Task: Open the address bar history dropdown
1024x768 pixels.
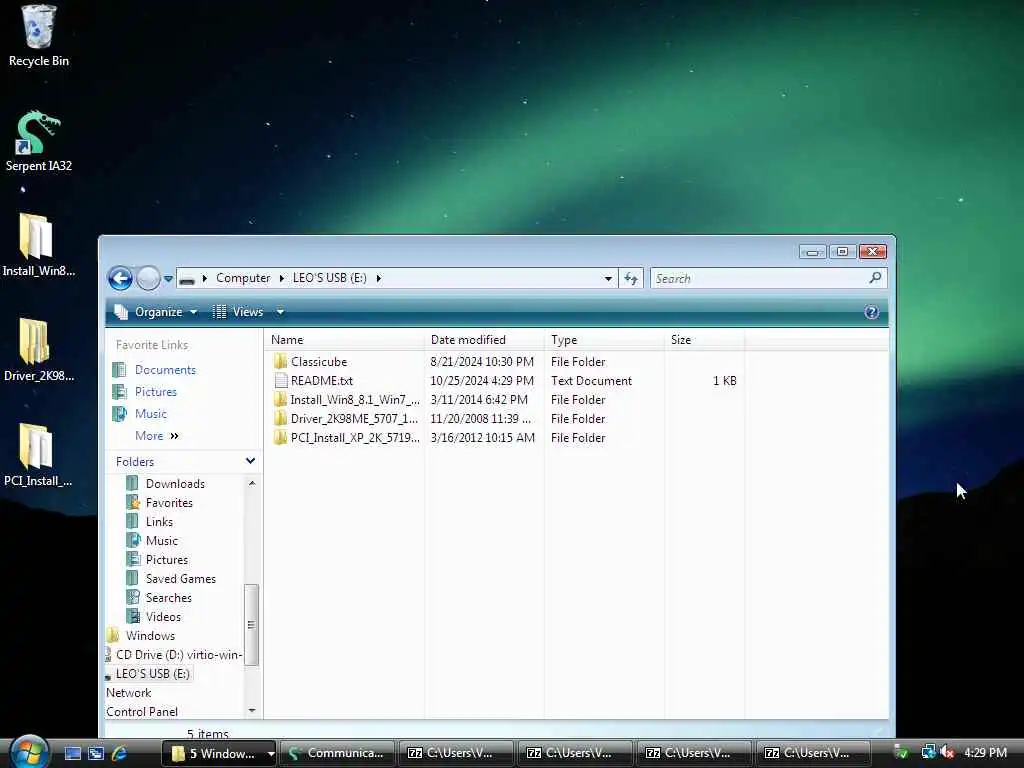Action: (x=608, y=279)
